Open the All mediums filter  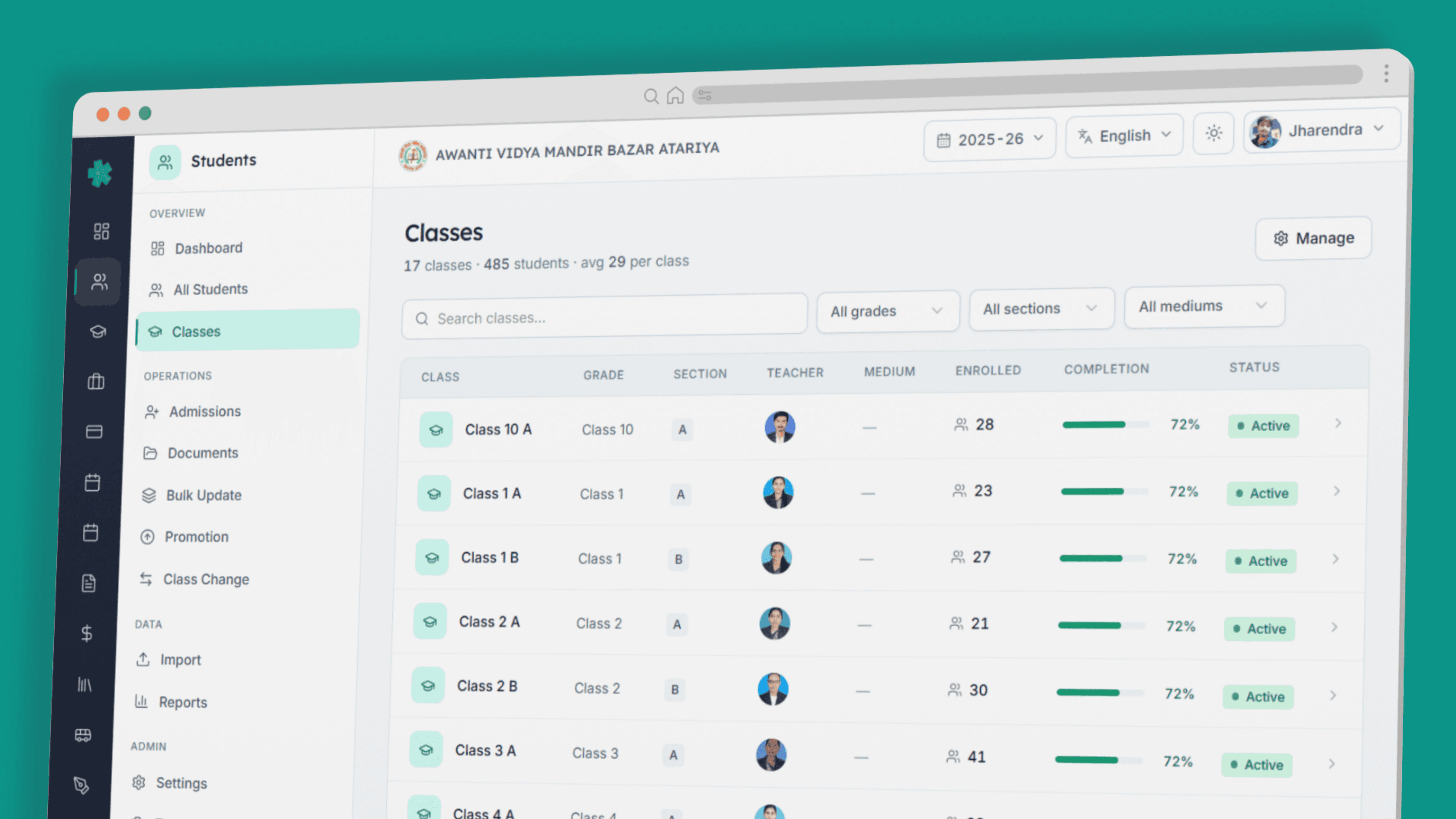click(1204, 306)
